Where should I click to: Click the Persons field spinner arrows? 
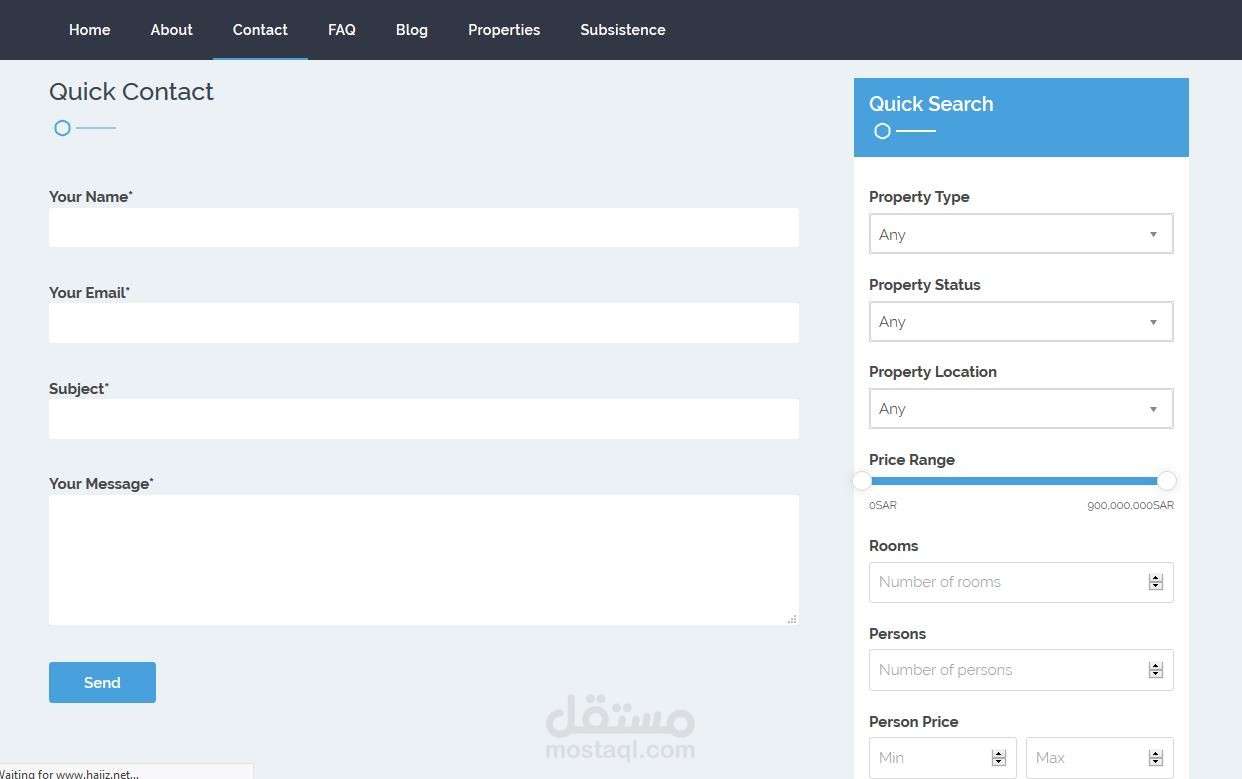(x=1156, y=670)
